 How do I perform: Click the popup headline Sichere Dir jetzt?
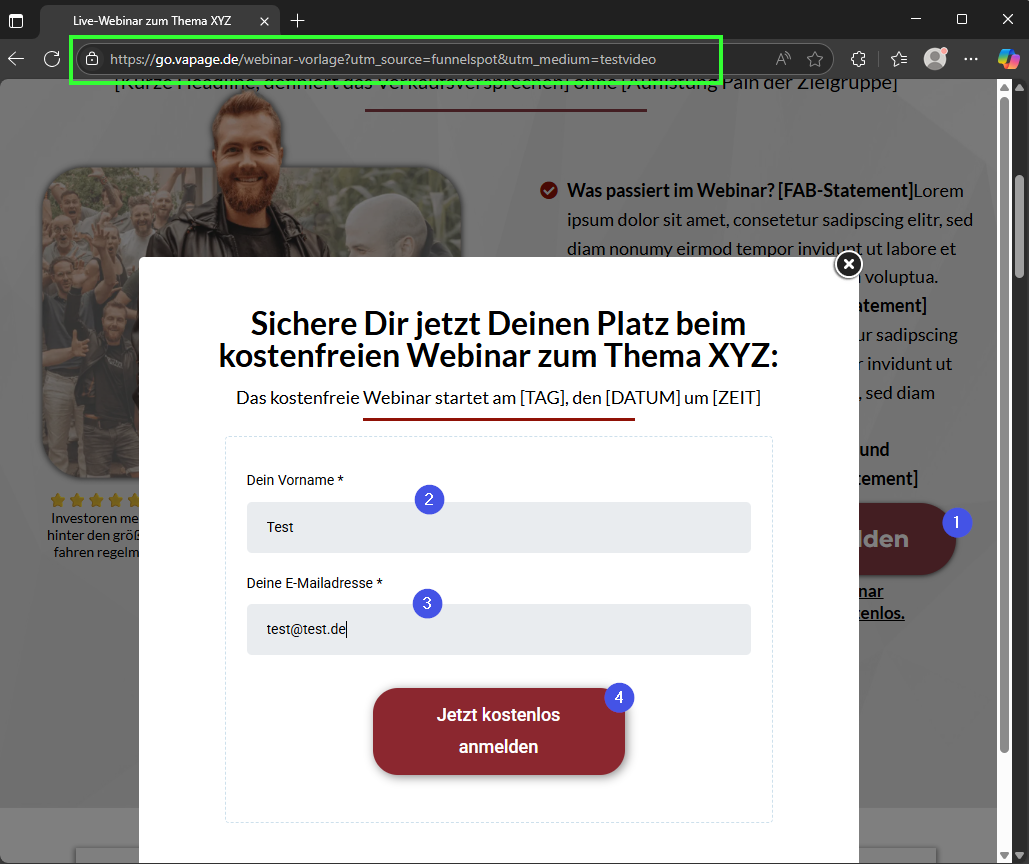point(499,340)
